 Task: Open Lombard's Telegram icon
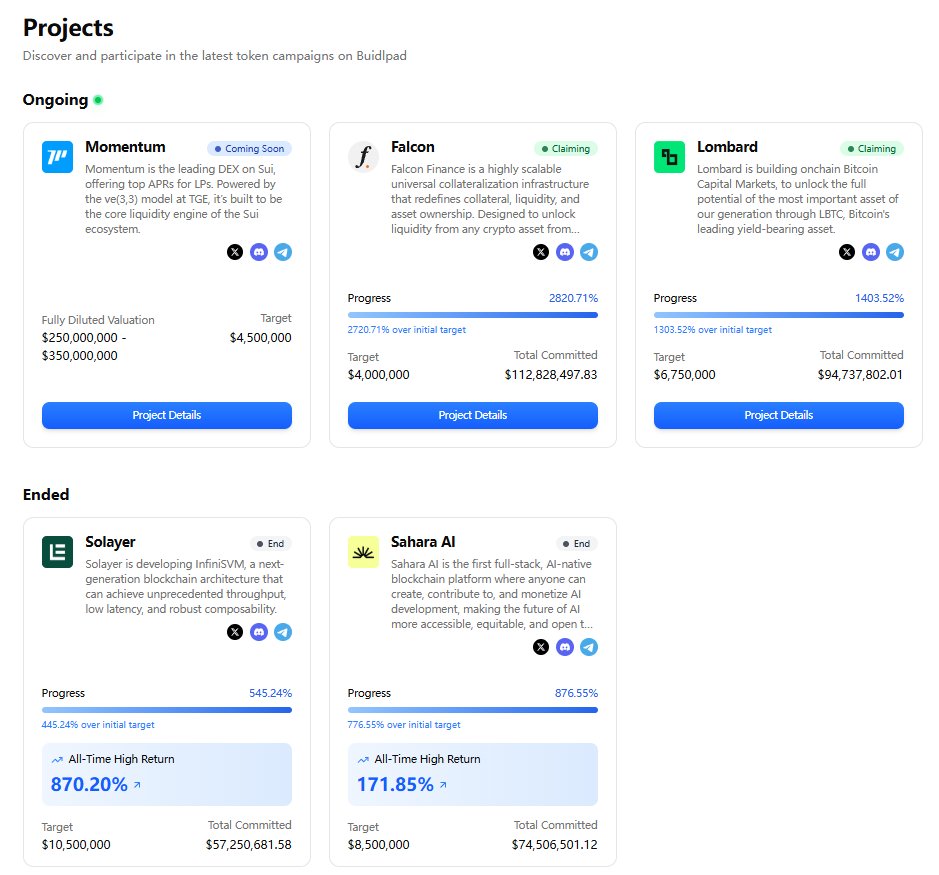tap(895, 252)
